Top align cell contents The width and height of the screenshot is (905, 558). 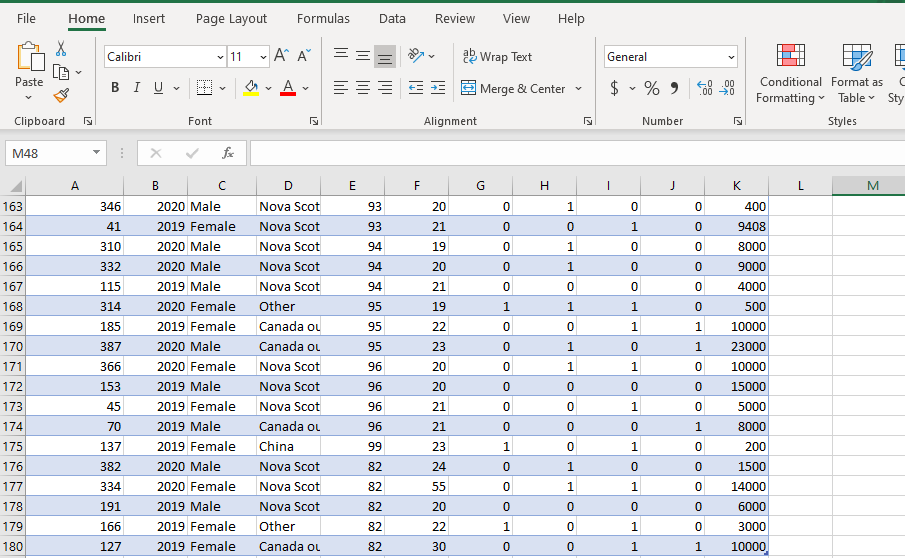(341, 56)
